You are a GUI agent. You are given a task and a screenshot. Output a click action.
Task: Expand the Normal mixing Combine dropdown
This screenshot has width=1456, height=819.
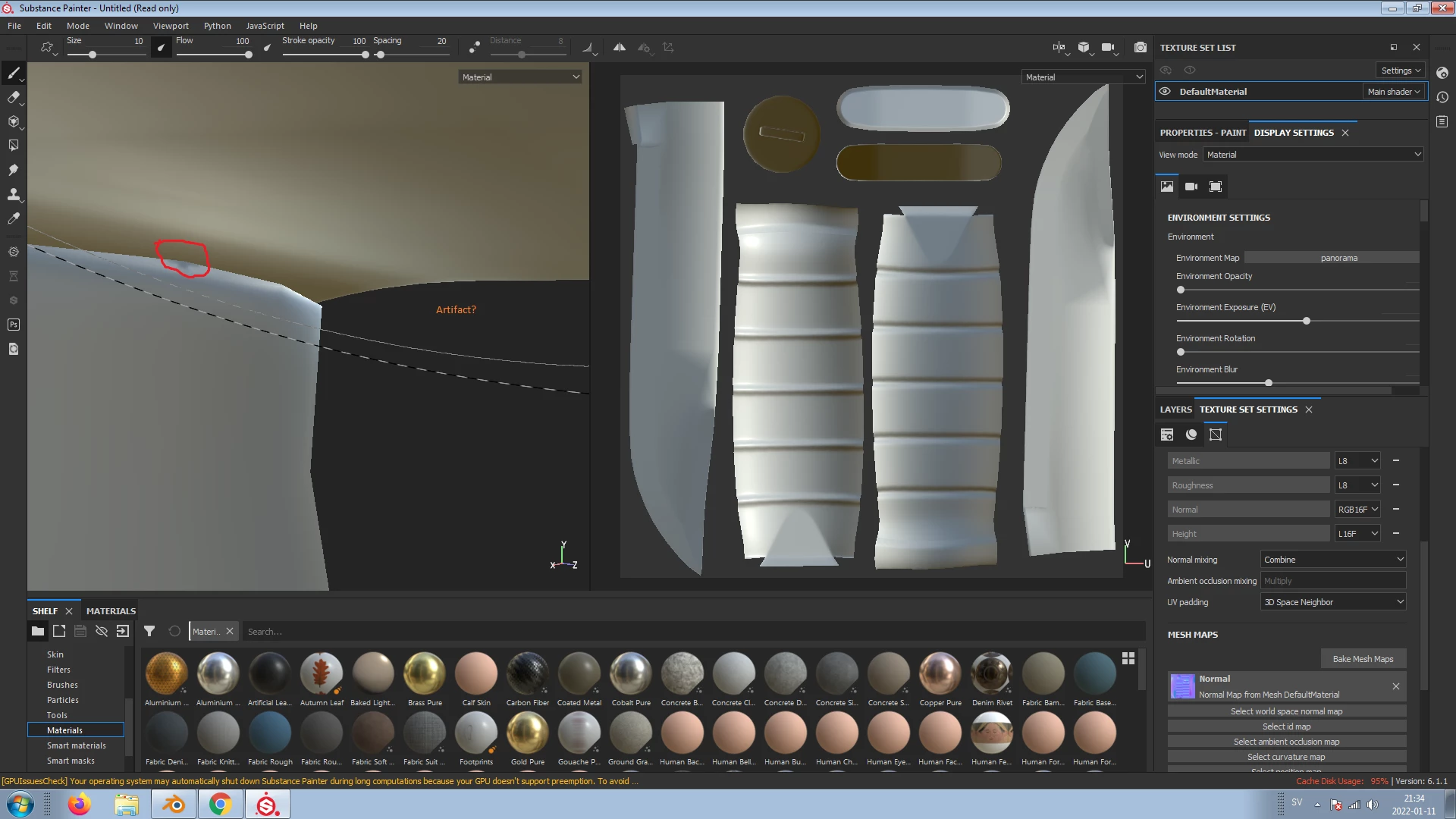1332,560
